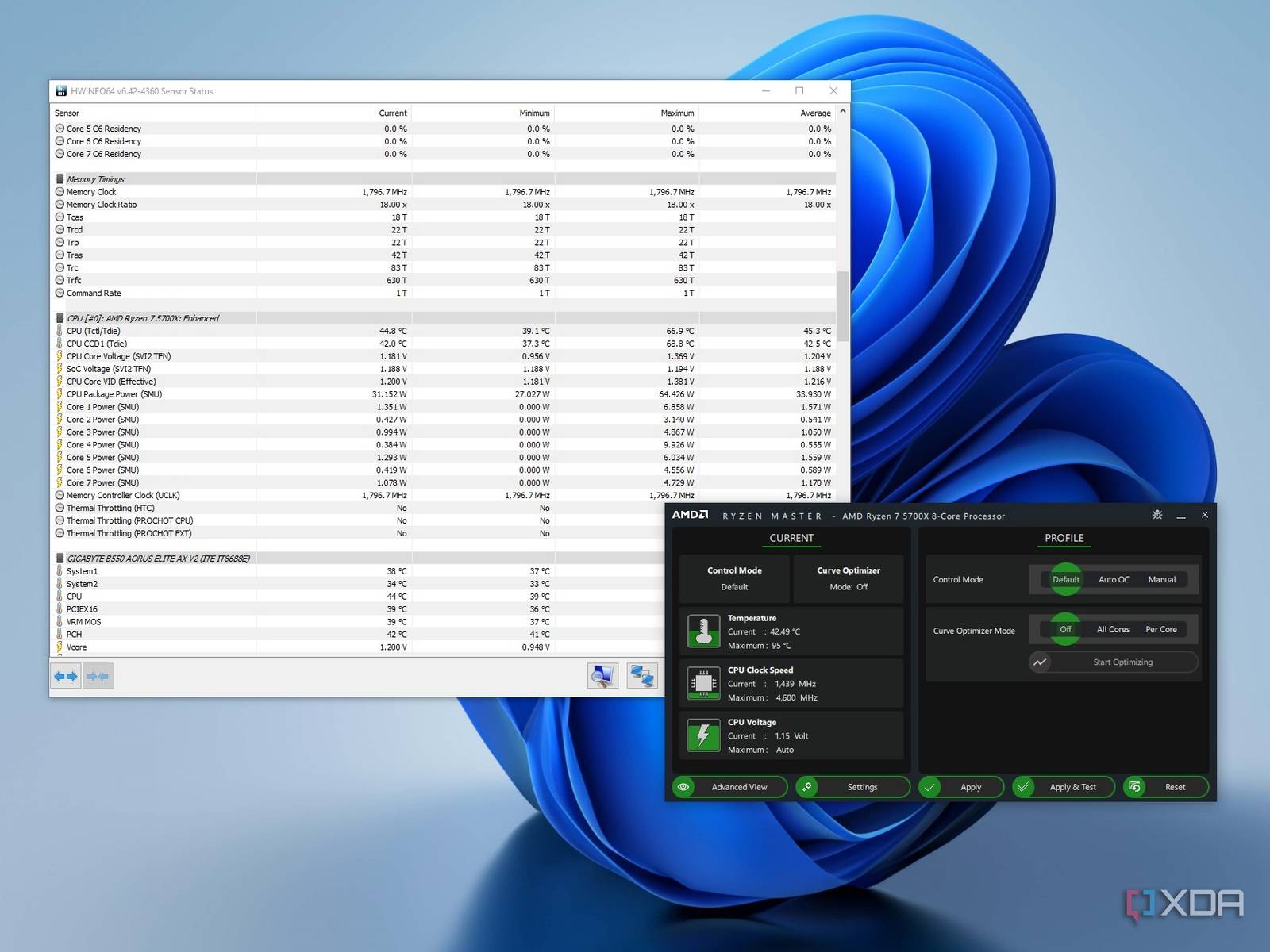The height and width of the screenshot is (952, 1270).
Task: Set Control Mode to Auto OC
Action: point(1114,580)
